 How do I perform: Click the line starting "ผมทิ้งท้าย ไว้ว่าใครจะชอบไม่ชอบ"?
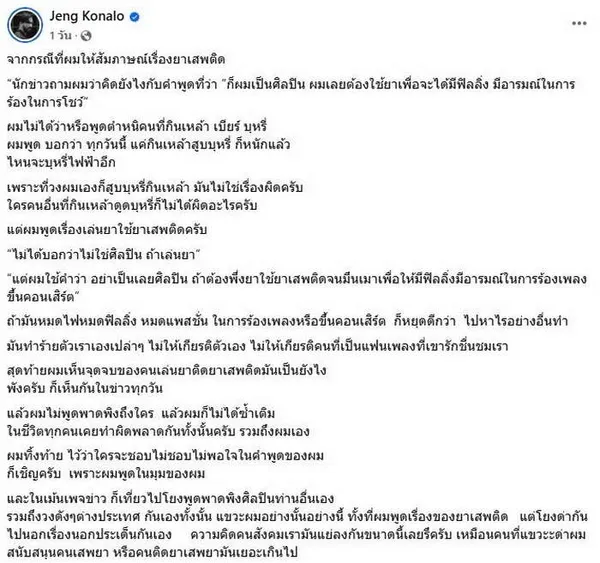(x=166, y=456)
